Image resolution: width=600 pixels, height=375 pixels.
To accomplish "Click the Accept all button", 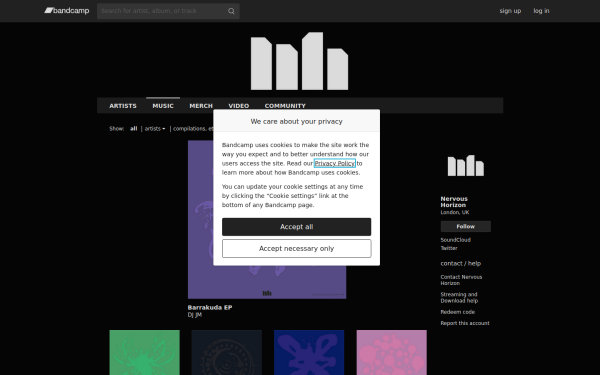I will pos(297,227).
